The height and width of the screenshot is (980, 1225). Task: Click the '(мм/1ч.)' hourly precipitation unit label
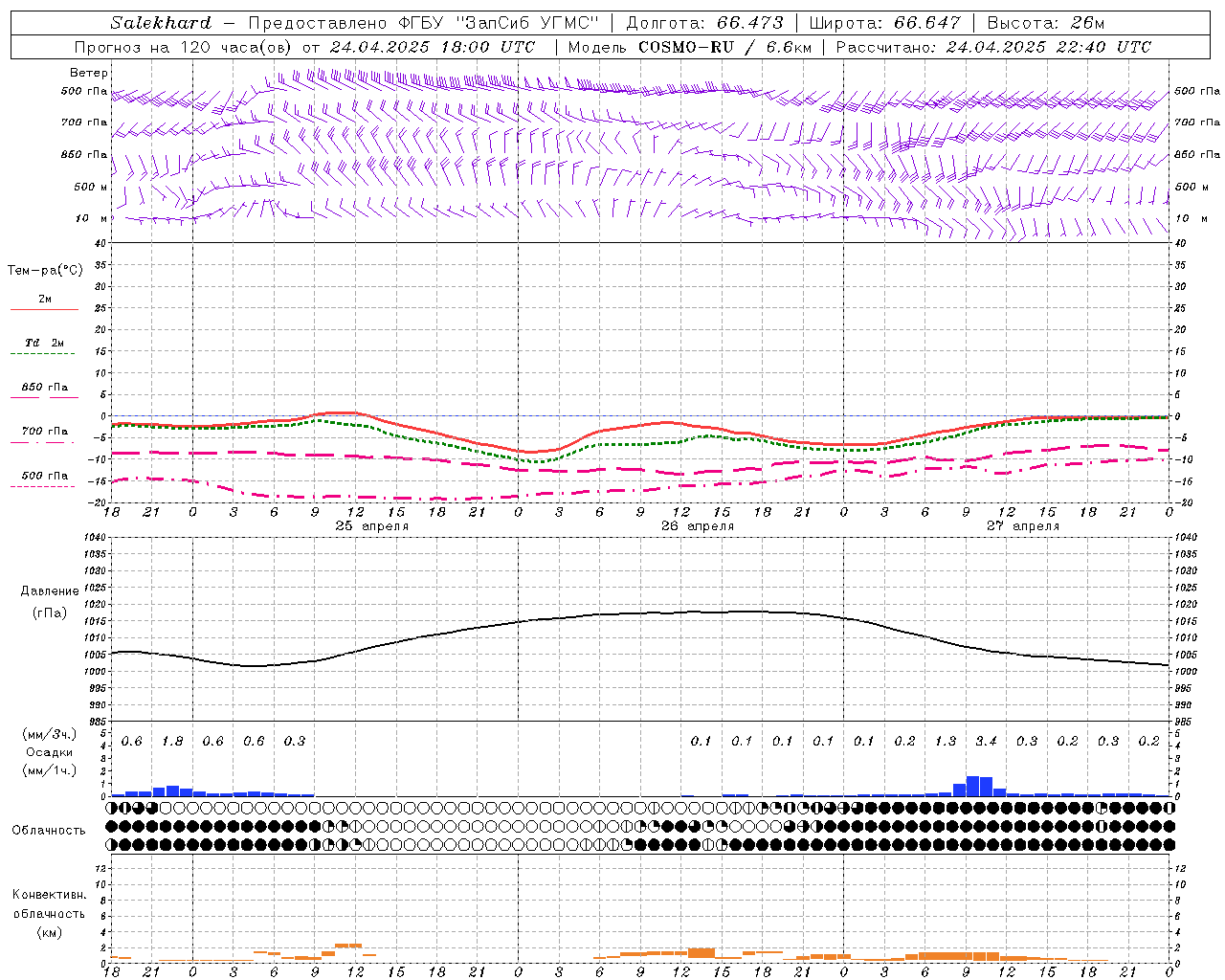[x=50, y=769]
